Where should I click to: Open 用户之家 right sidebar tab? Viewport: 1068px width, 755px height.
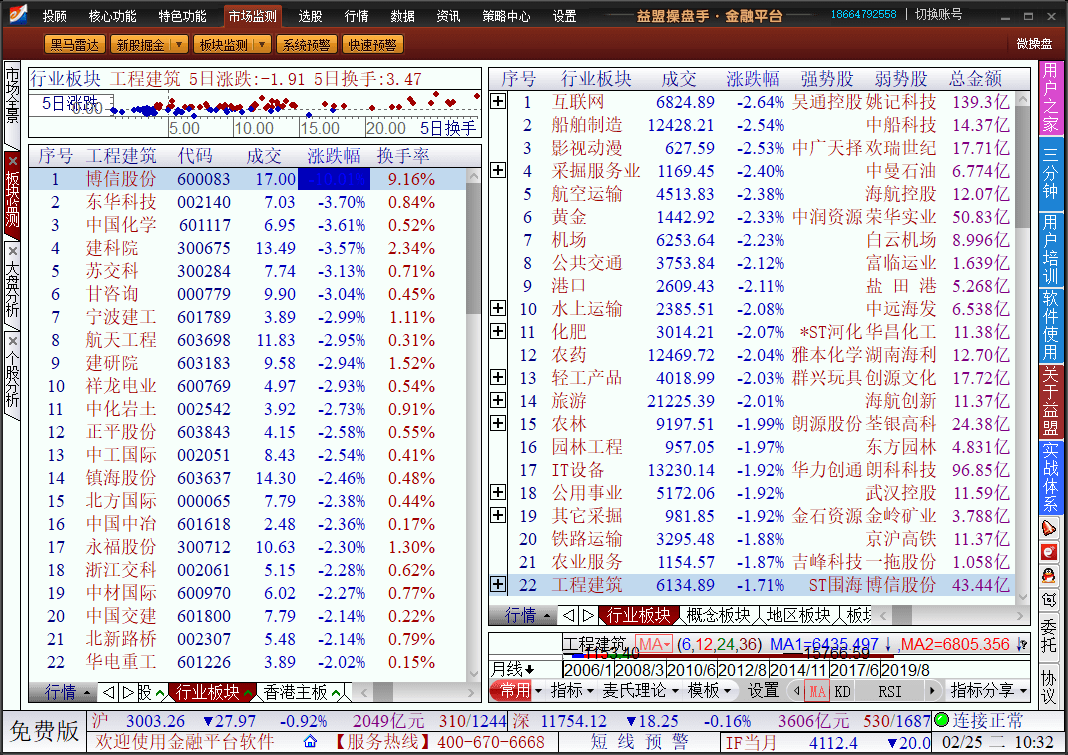[x=1049, y=97]
